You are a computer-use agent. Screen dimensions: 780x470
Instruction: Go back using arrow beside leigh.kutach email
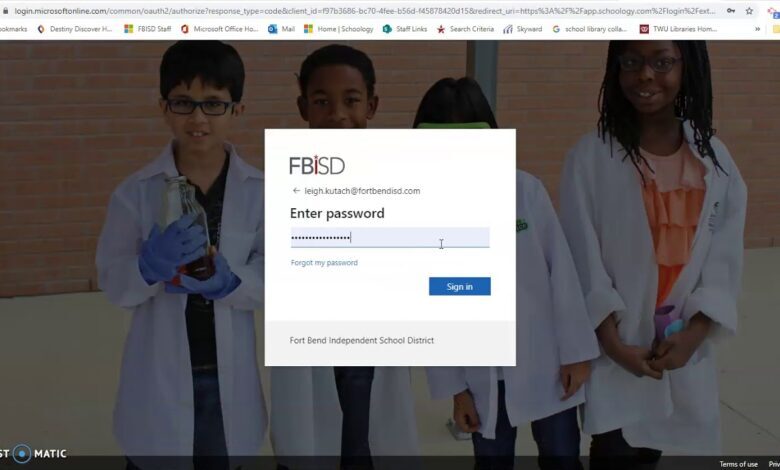[x=296, y=190]
